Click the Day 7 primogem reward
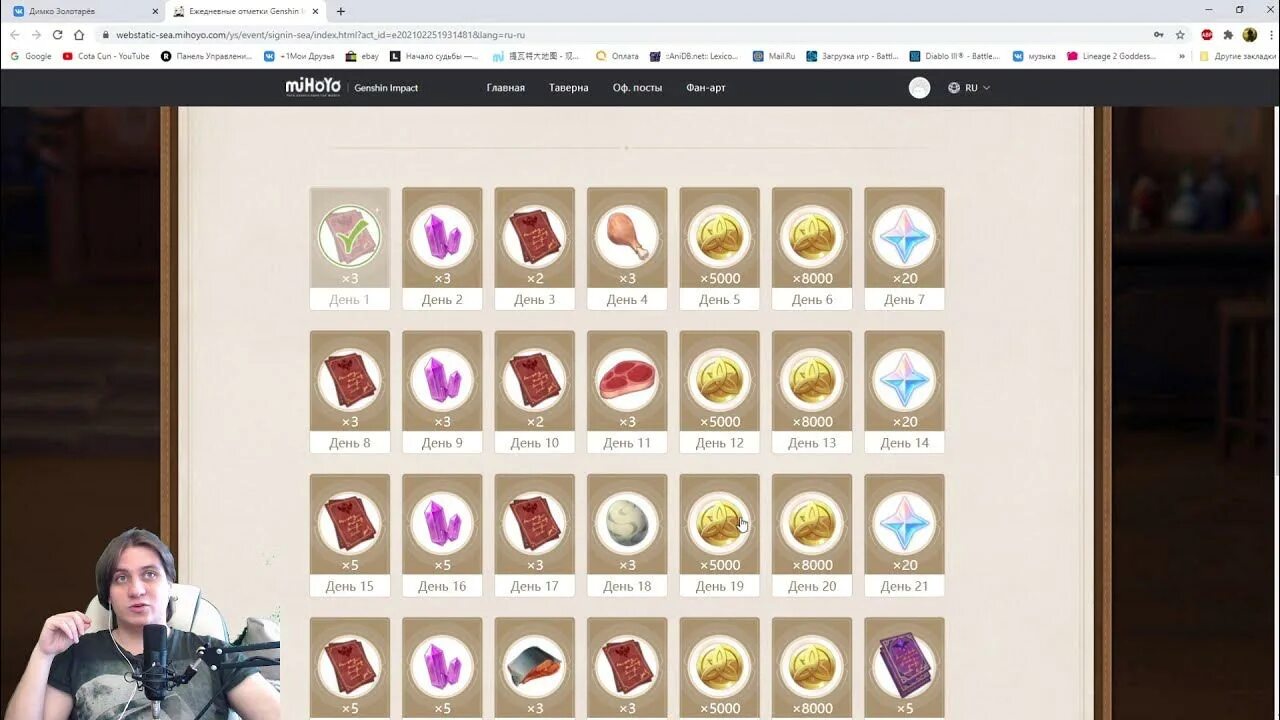 click(x=904, y=248)
